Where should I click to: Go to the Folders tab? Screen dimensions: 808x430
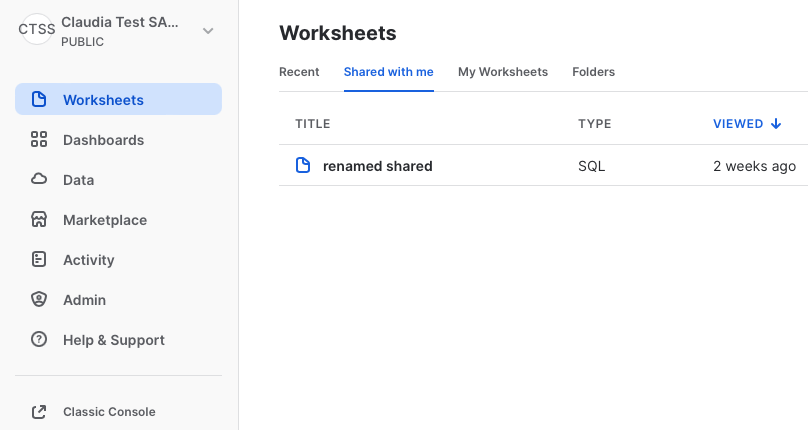[593, 72]
